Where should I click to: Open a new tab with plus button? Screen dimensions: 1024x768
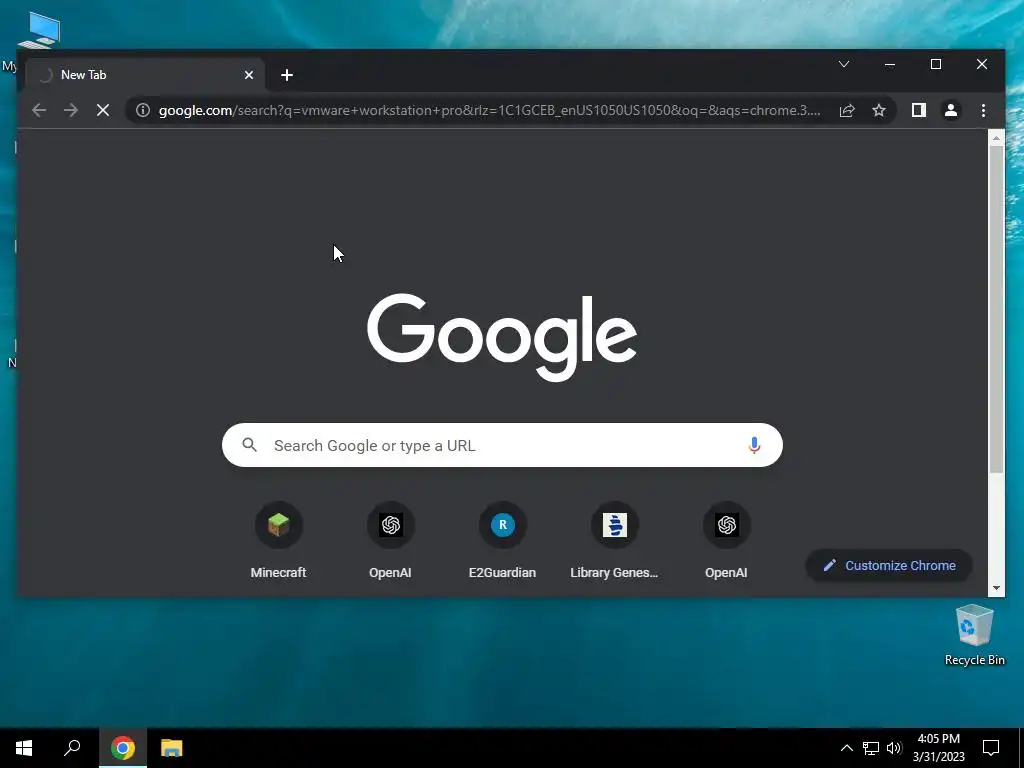[287, 75]
